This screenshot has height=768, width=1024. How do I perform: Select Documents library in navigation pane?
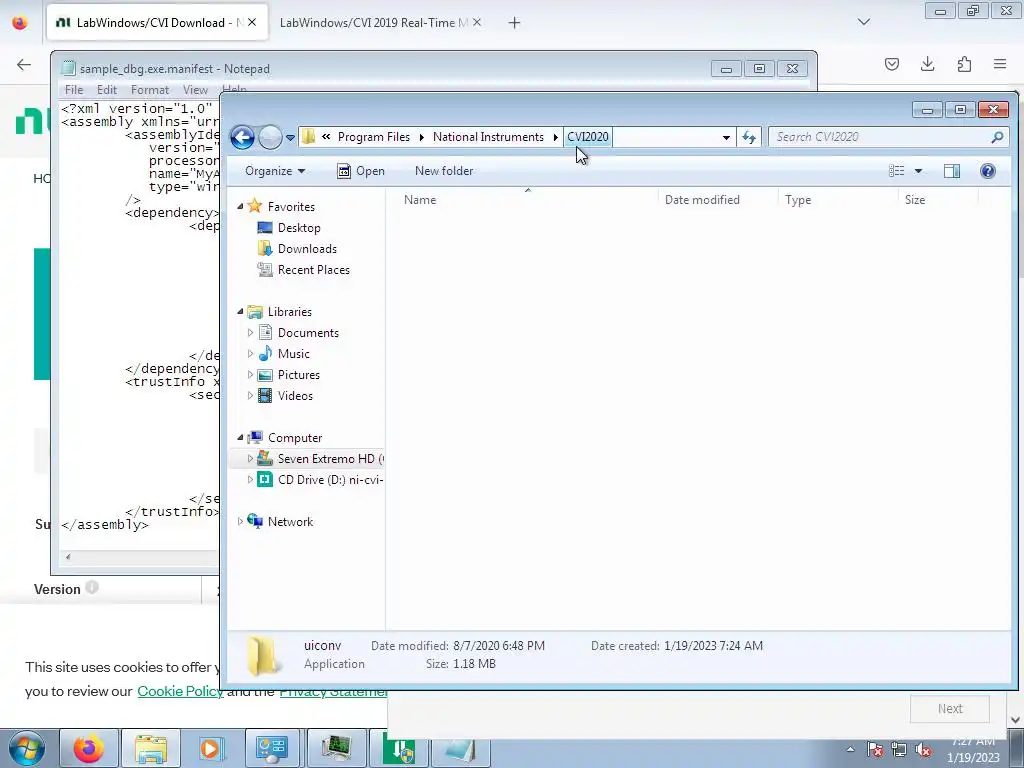coord(308,333)
